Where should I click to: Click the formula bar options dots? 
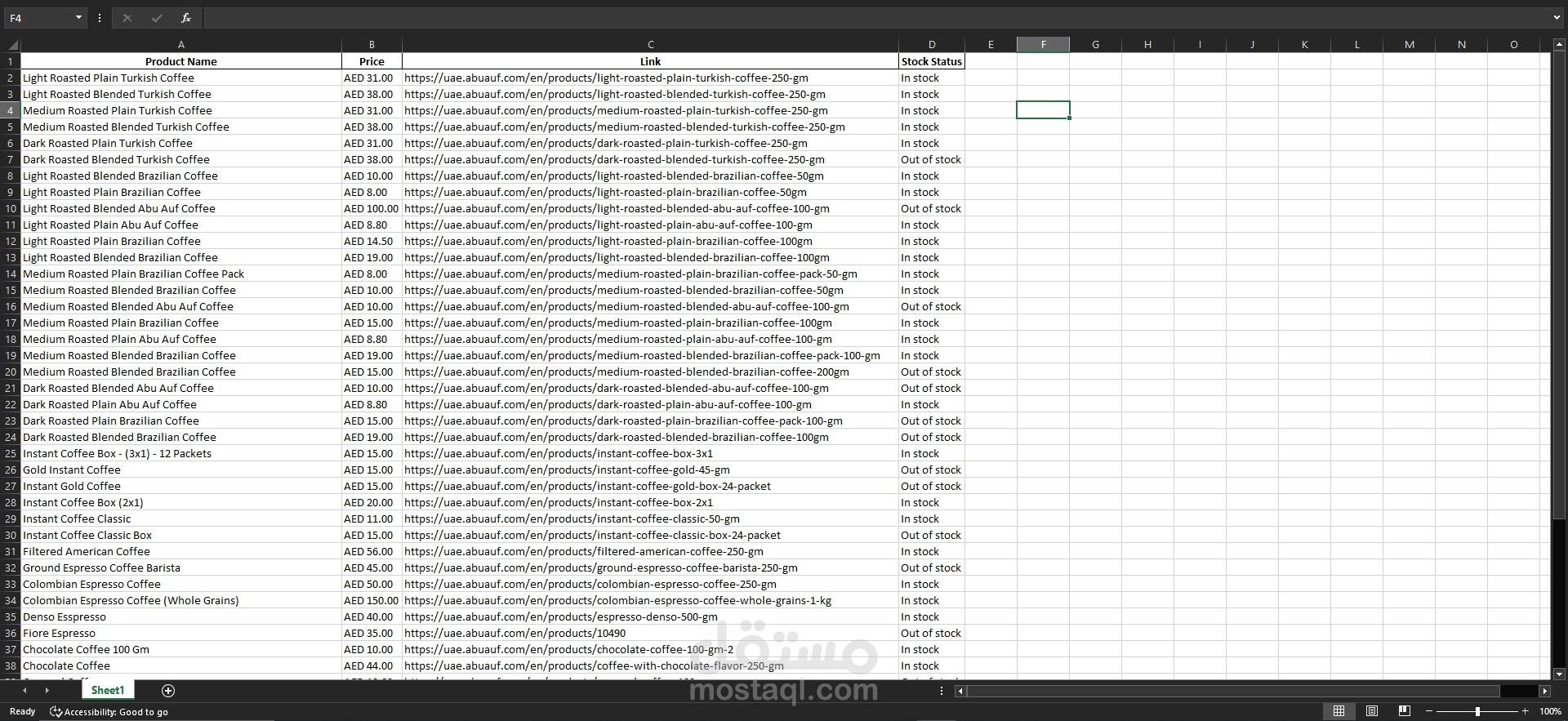coord(100,18)
